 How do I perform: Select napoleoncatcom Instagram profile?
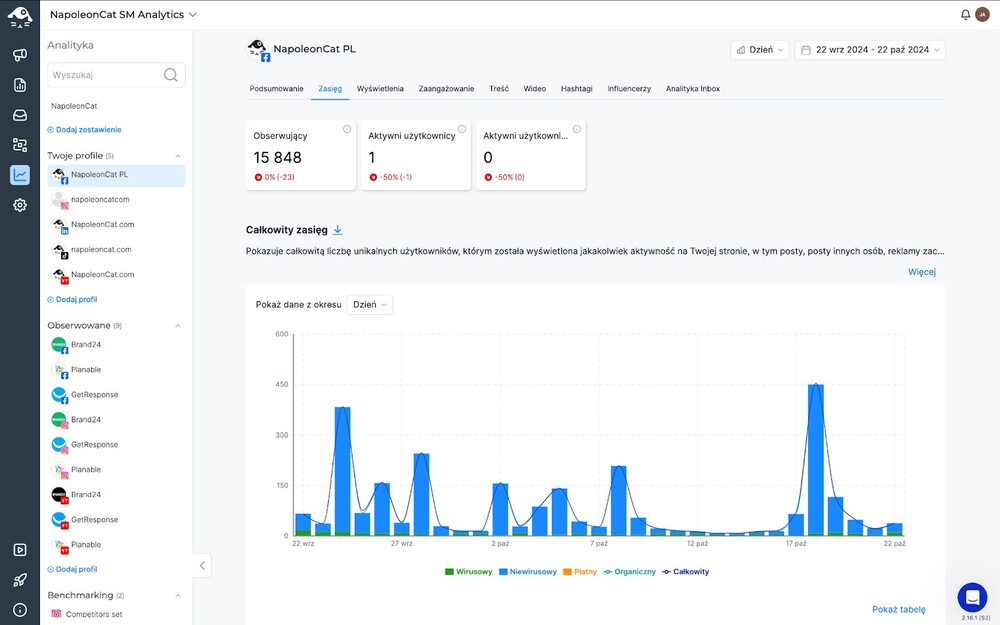click(116, 200)
